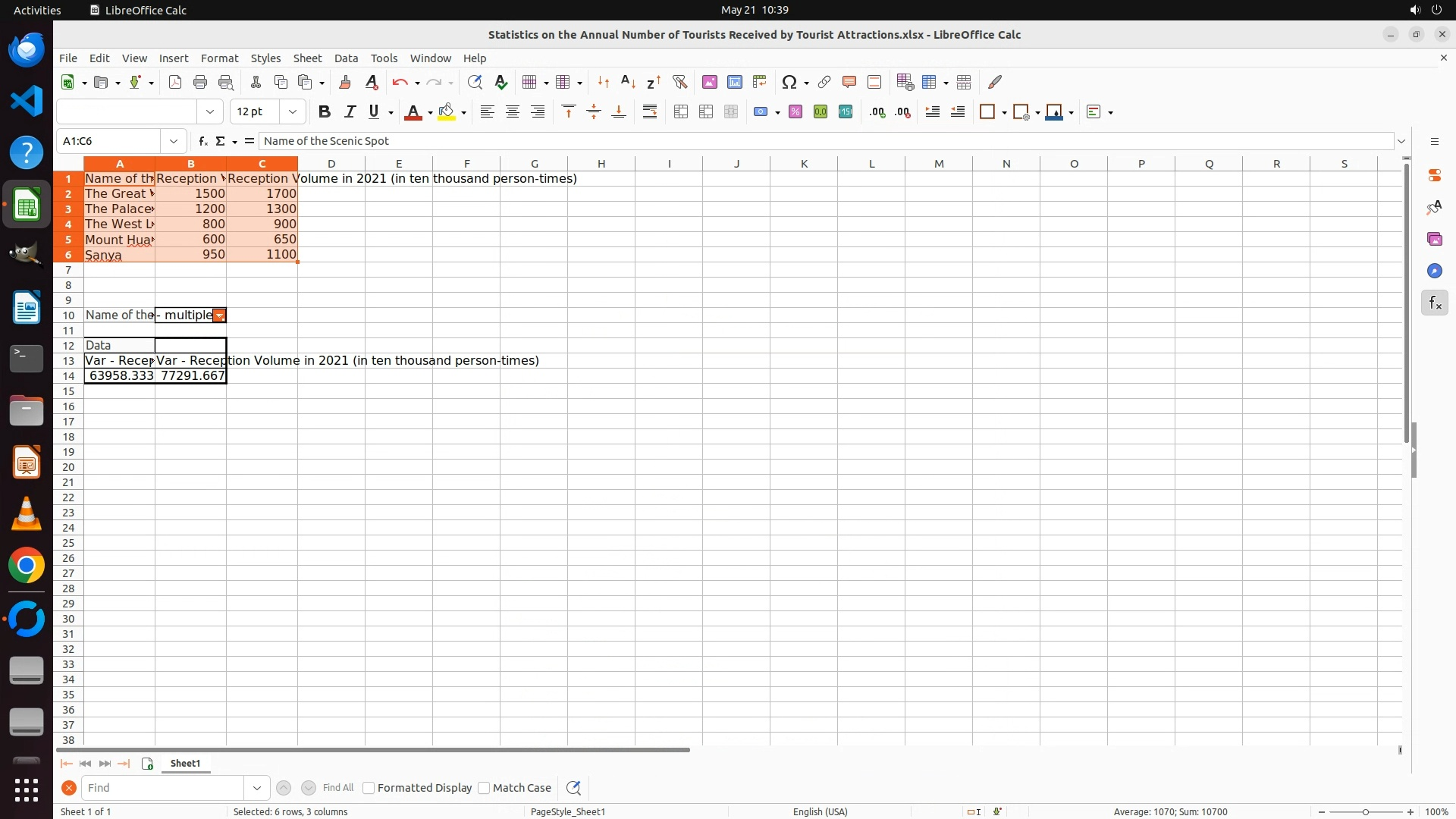Screen dimensions: 1456x819
Task: Insert a chart via toolbar icon
Action: point(734,82)
